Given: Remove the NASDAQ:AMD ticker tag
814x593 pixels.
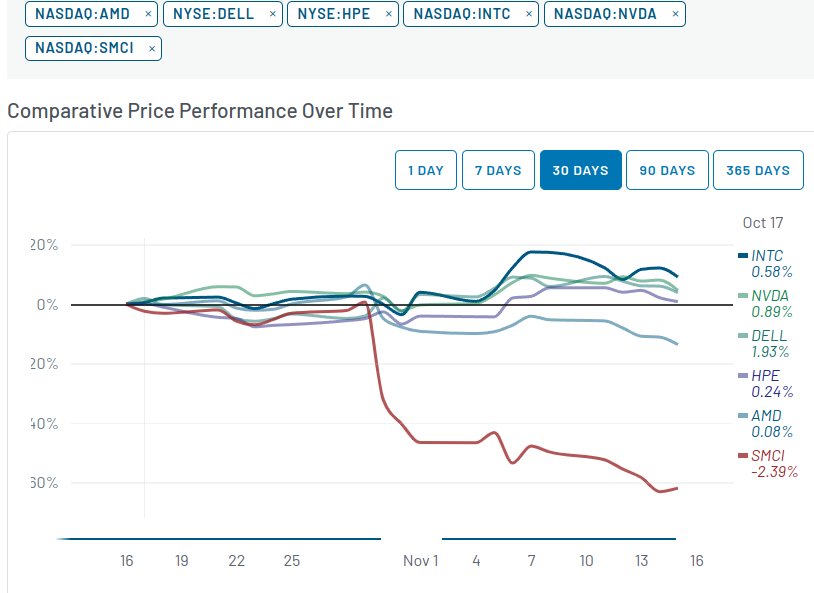Looking at the screenshot, I should tap(148, 15).
